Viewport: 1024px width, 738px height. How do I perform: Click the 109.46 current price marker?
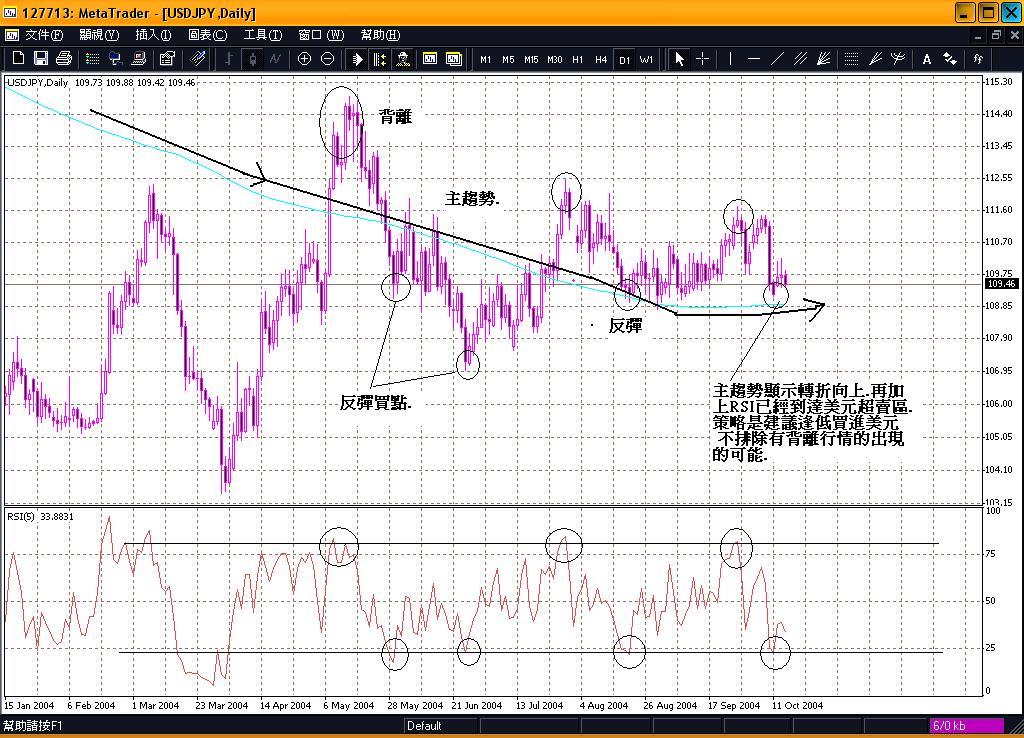1001,283
